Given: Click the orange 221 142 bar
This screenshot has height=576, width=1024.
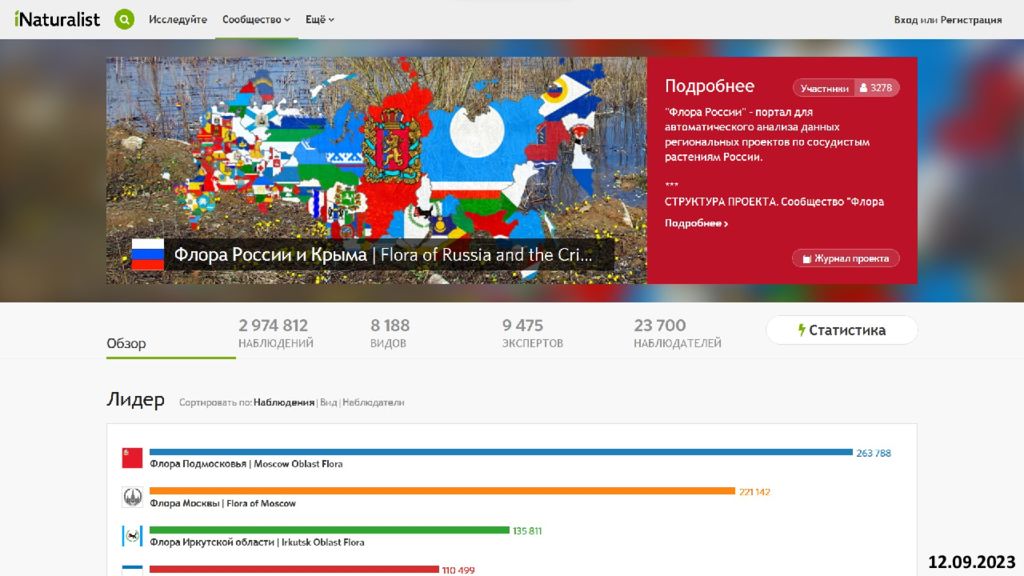Looking at the screenshot, I should (442, 491).
